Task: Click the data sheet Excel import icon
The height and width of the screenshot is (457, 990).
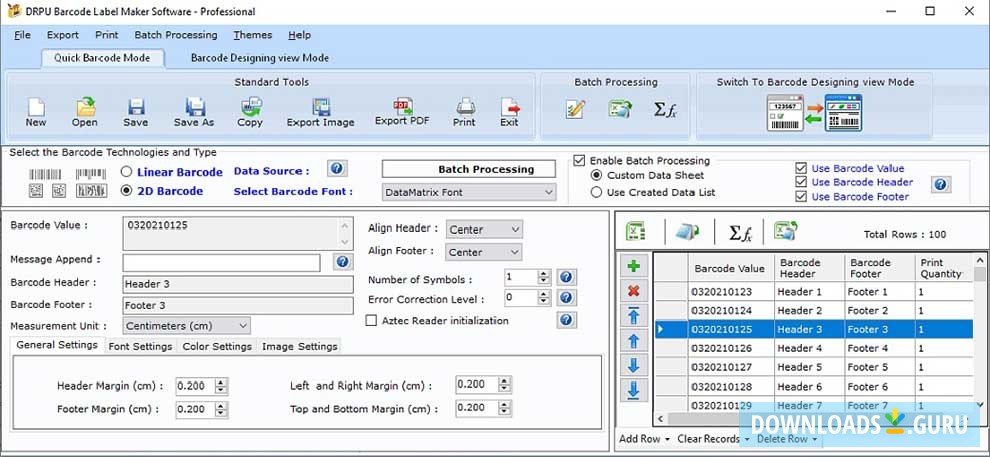Action: pyautogui.click(x=635, y=232)
